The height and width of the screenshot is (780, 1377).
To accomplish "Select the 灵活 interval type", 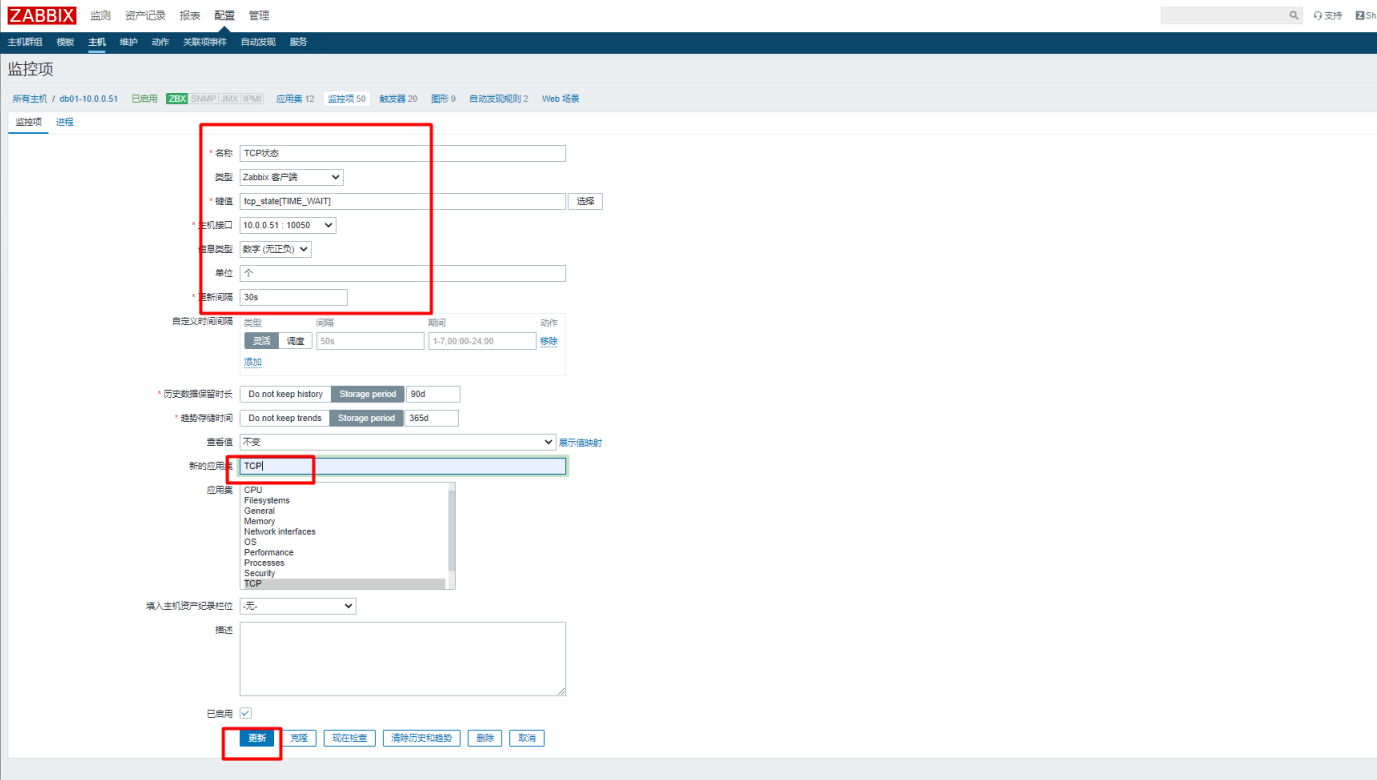I will 261,341.
